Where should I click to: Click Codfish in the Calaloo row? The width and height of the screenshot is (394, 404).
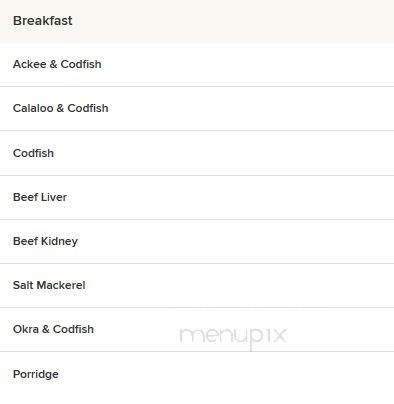coord(88,108)
